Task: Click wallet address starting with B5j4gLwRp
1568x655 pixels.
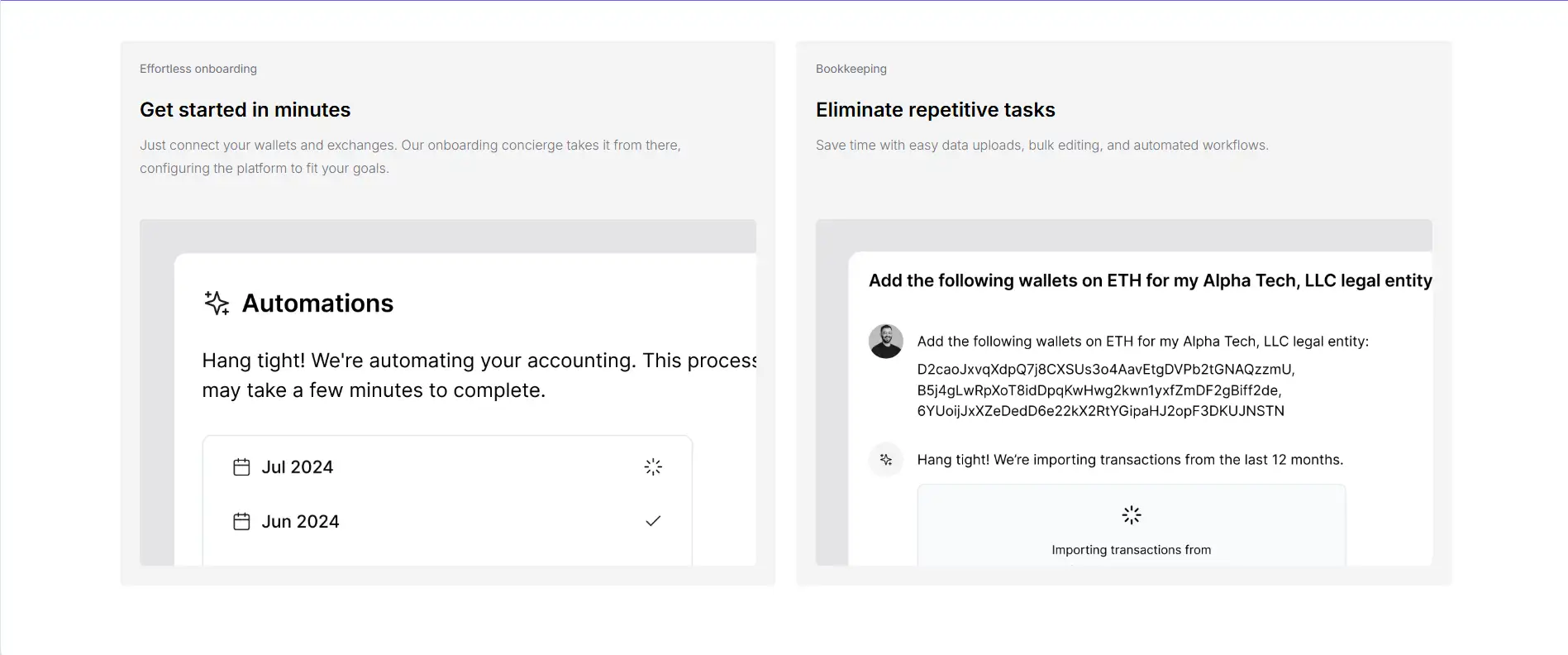Action: click(1099, 390)
